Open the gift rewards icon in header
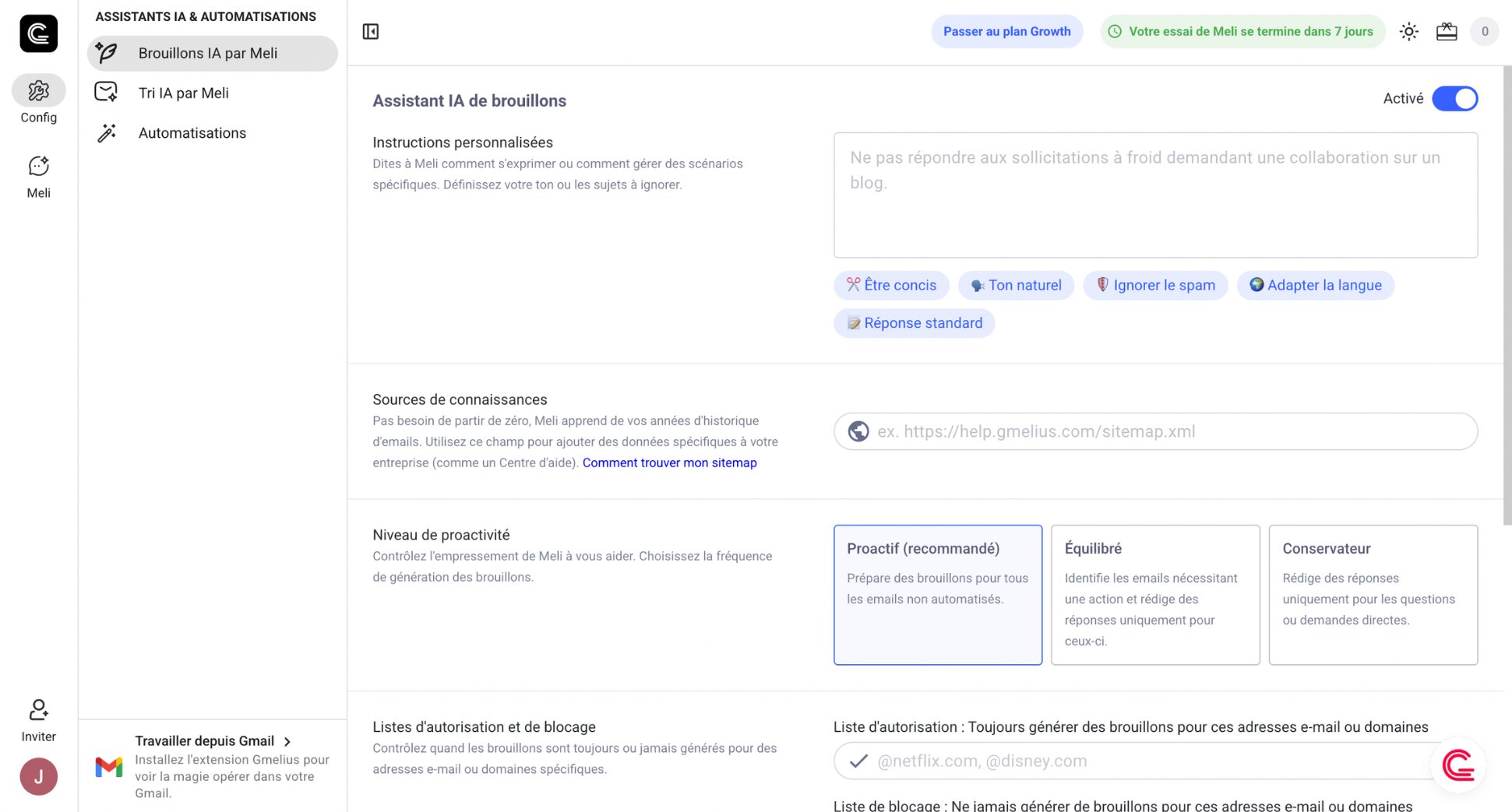Viewport: 1512px width, 812px height. (x=1447, y=31)
